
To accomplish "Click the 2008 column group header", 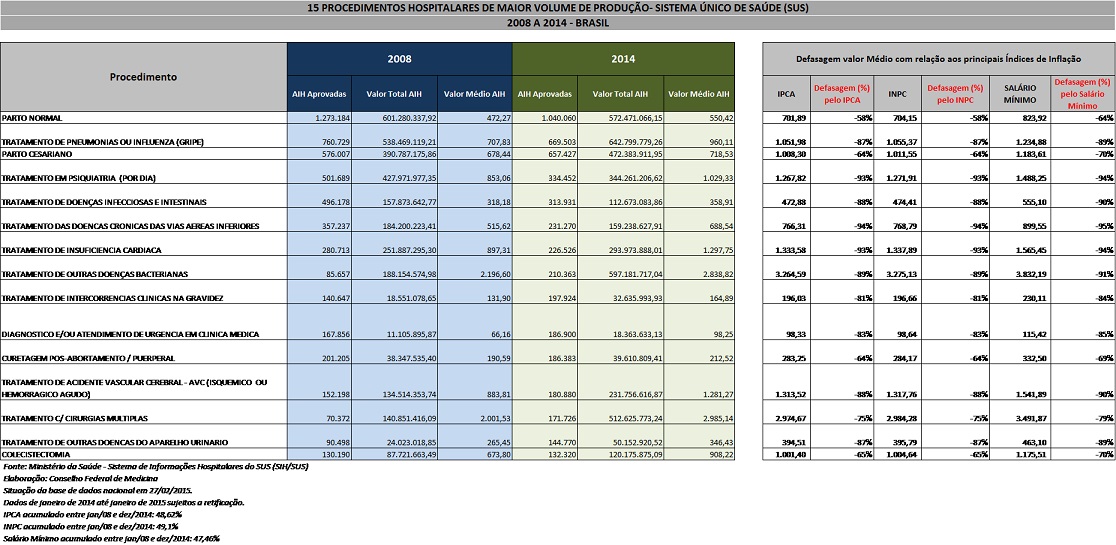I will 399,59.
